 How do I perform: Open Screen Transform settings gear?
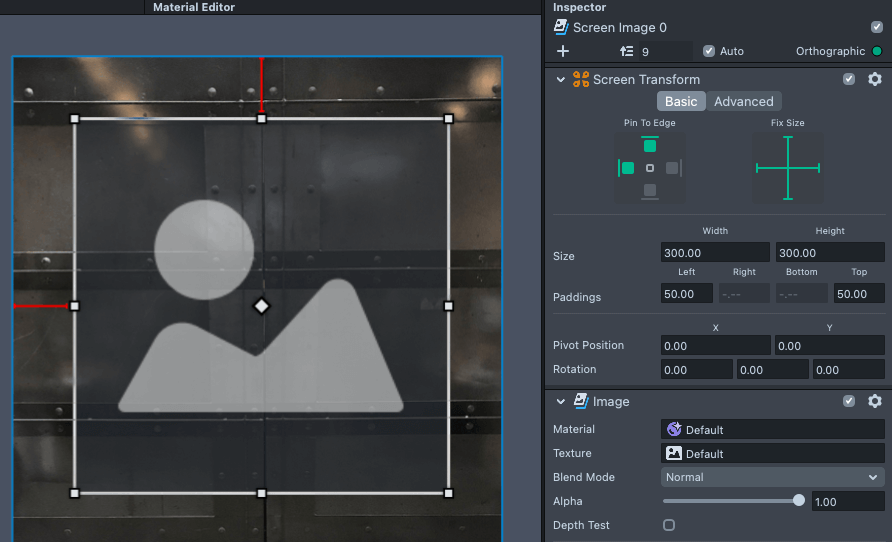(x=875, y=79)
